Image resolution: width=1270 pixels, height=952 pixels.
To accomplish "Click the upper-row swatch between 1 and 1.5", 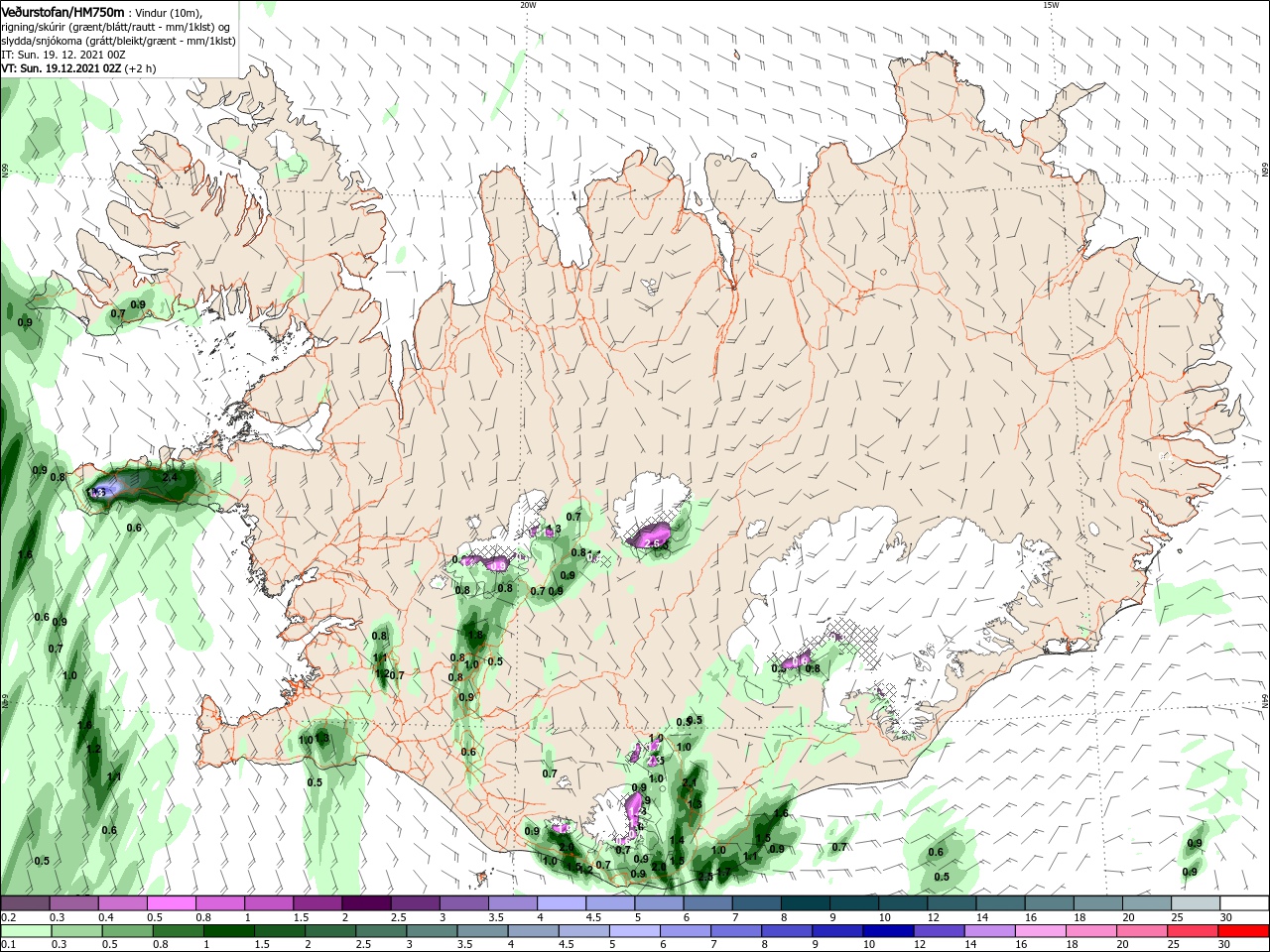I will (268, 903).
